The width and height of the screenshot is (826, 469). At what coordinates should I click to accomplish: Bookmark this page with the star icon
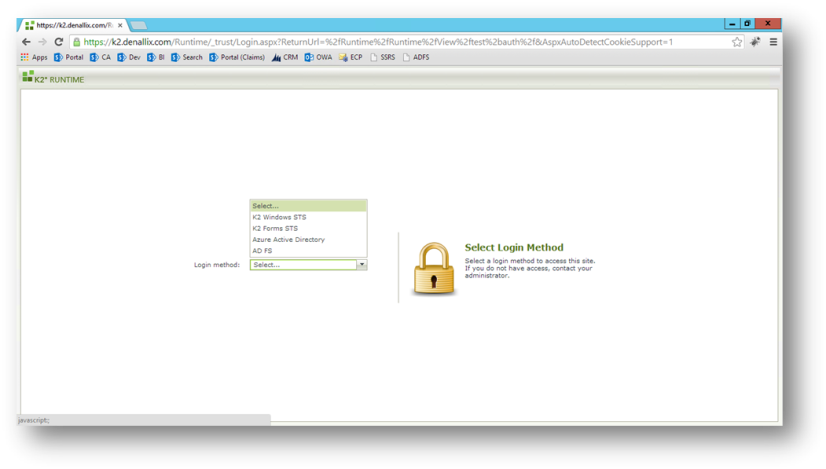(x=737, y=42)
